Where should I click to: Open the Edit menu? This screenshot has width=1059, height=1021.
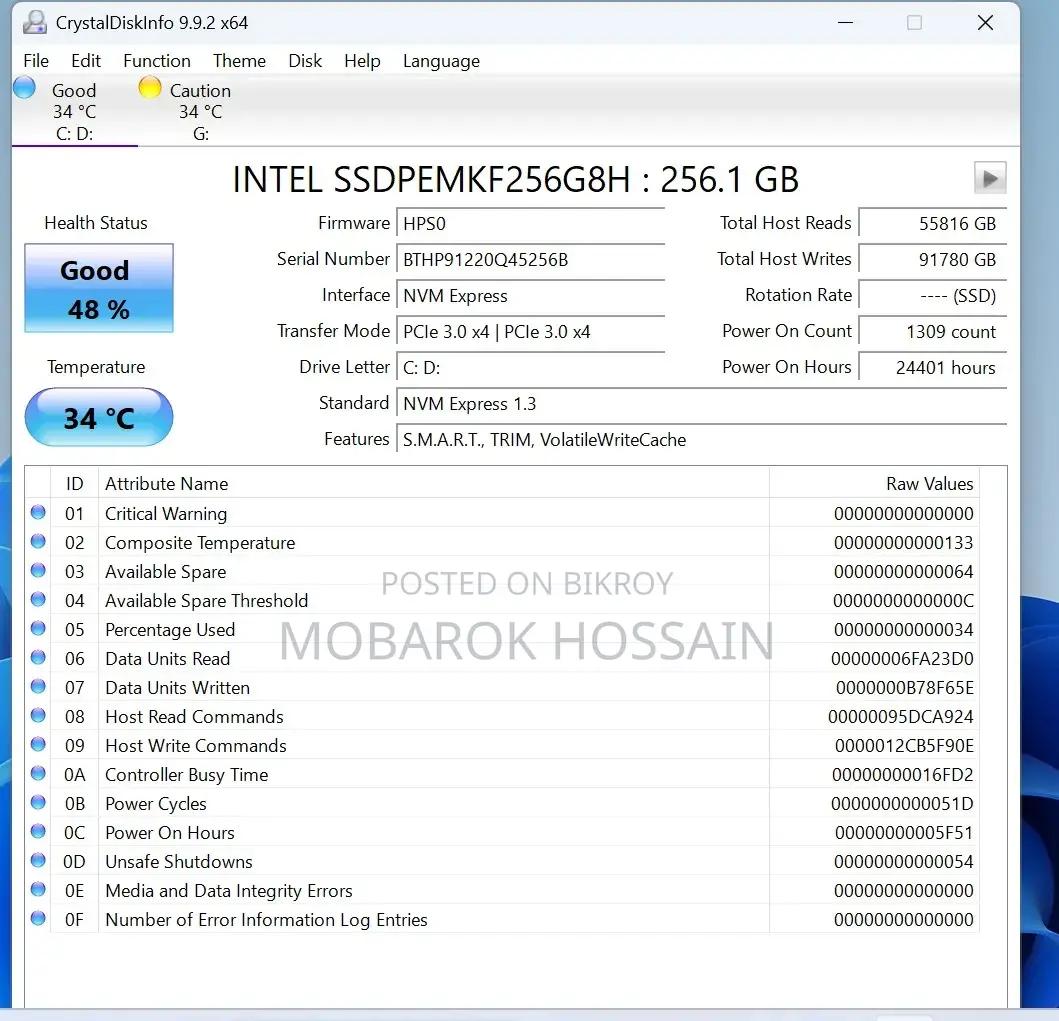click(86, 61)
